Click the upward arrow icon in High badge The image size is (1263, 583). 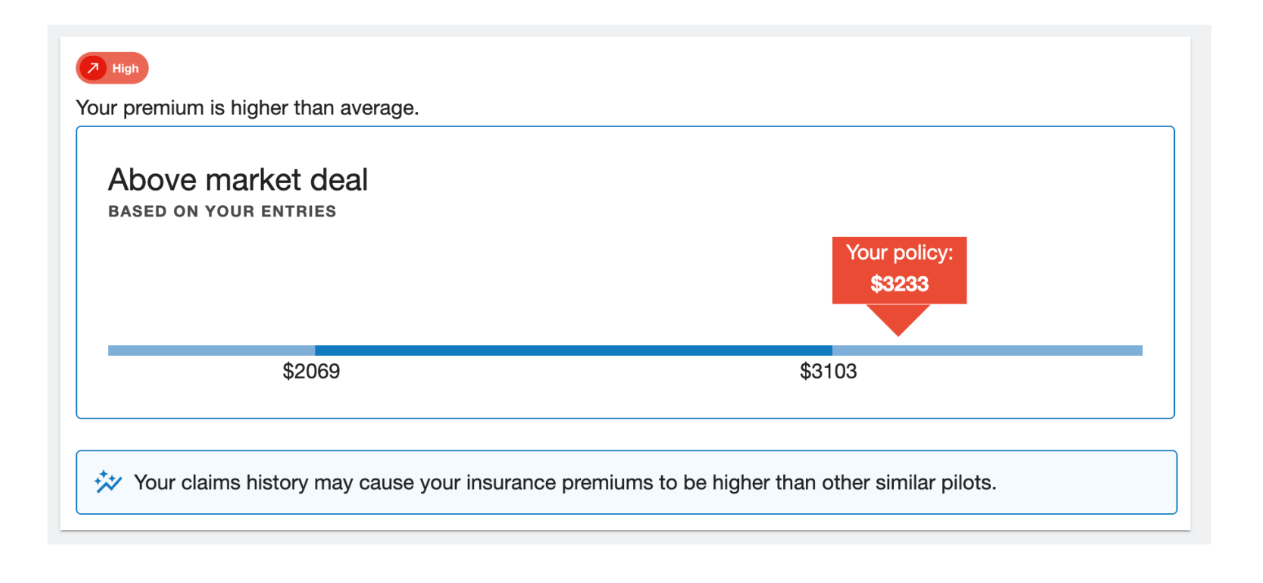[93, 69]
